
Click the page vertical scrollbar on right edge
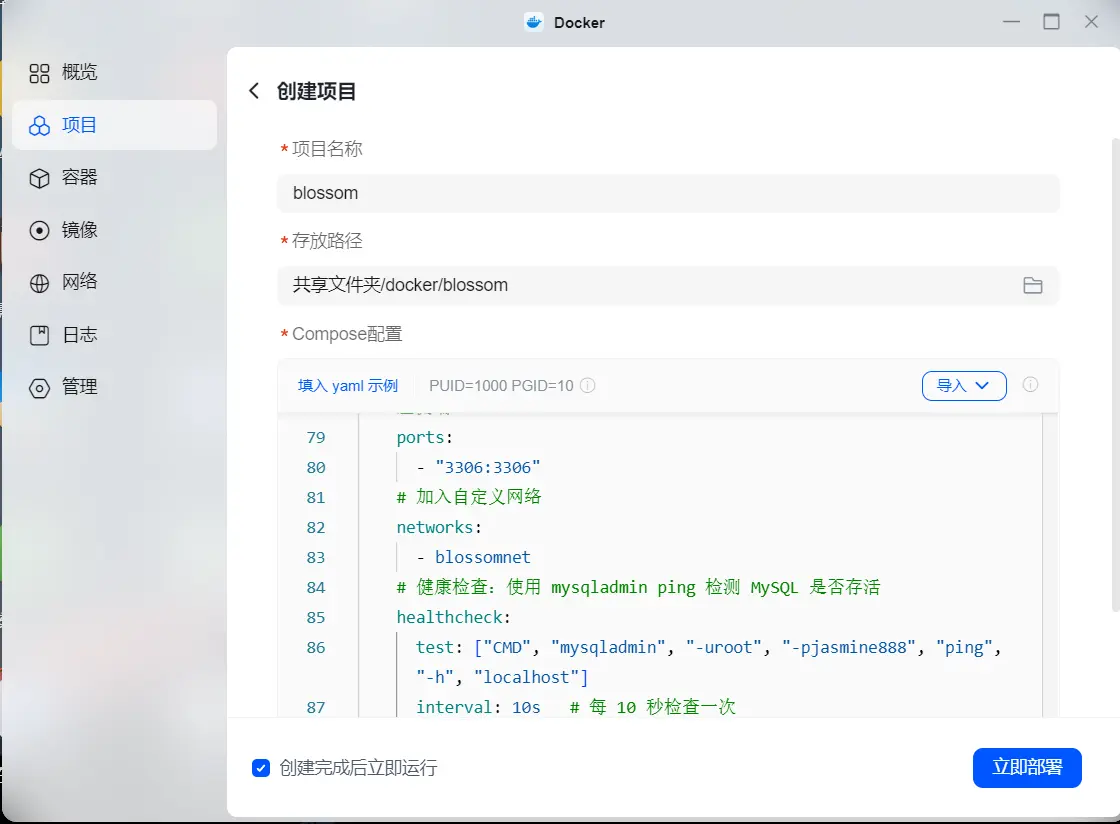pos(1116,375)
